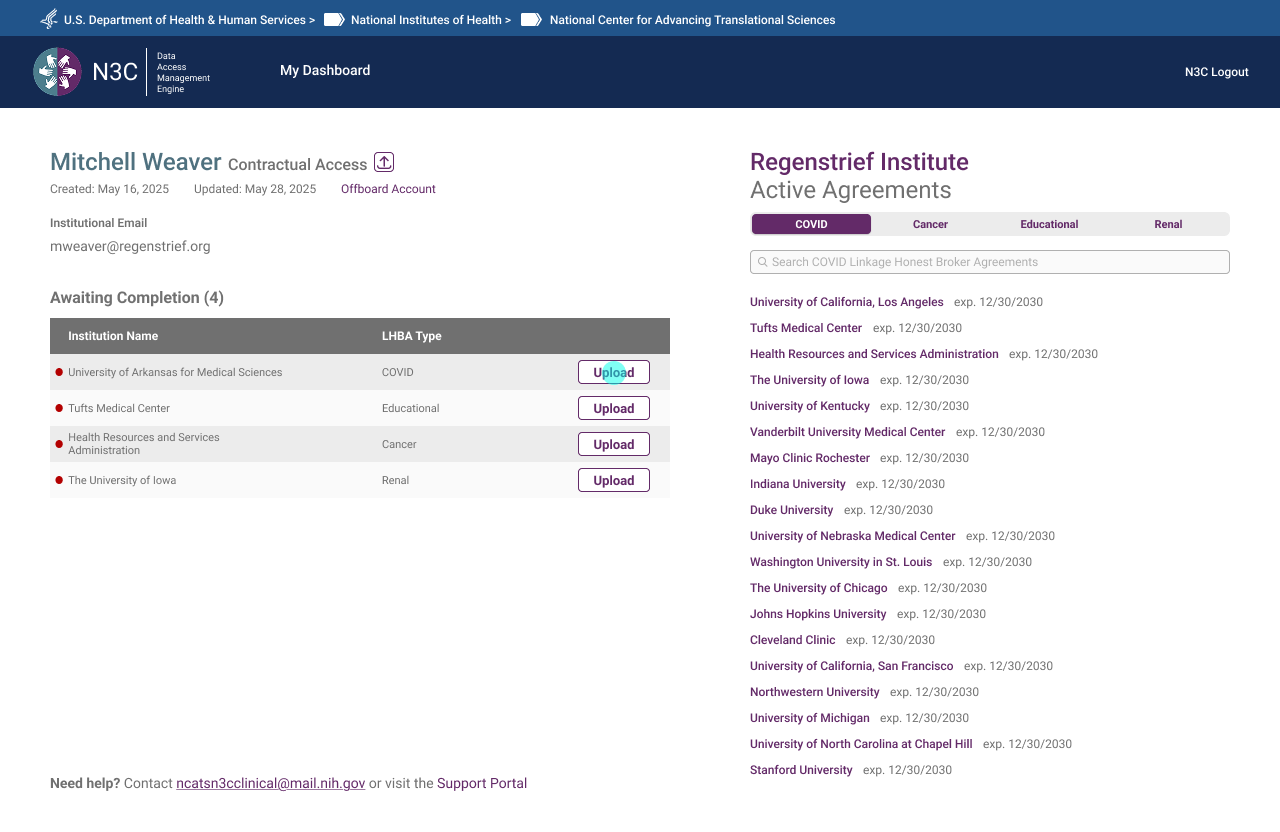The image size is (1280, 832).
Task: Activate the COVID tab
Action: pos(811,224)
